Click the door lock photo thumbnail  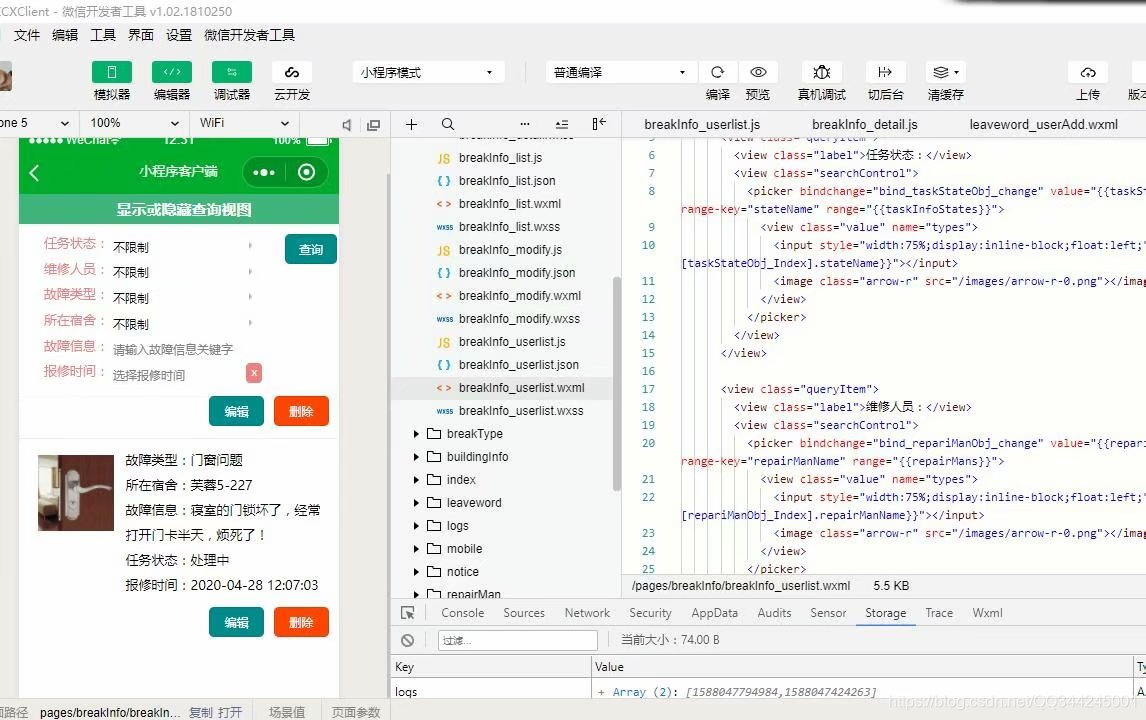point(76,493)
